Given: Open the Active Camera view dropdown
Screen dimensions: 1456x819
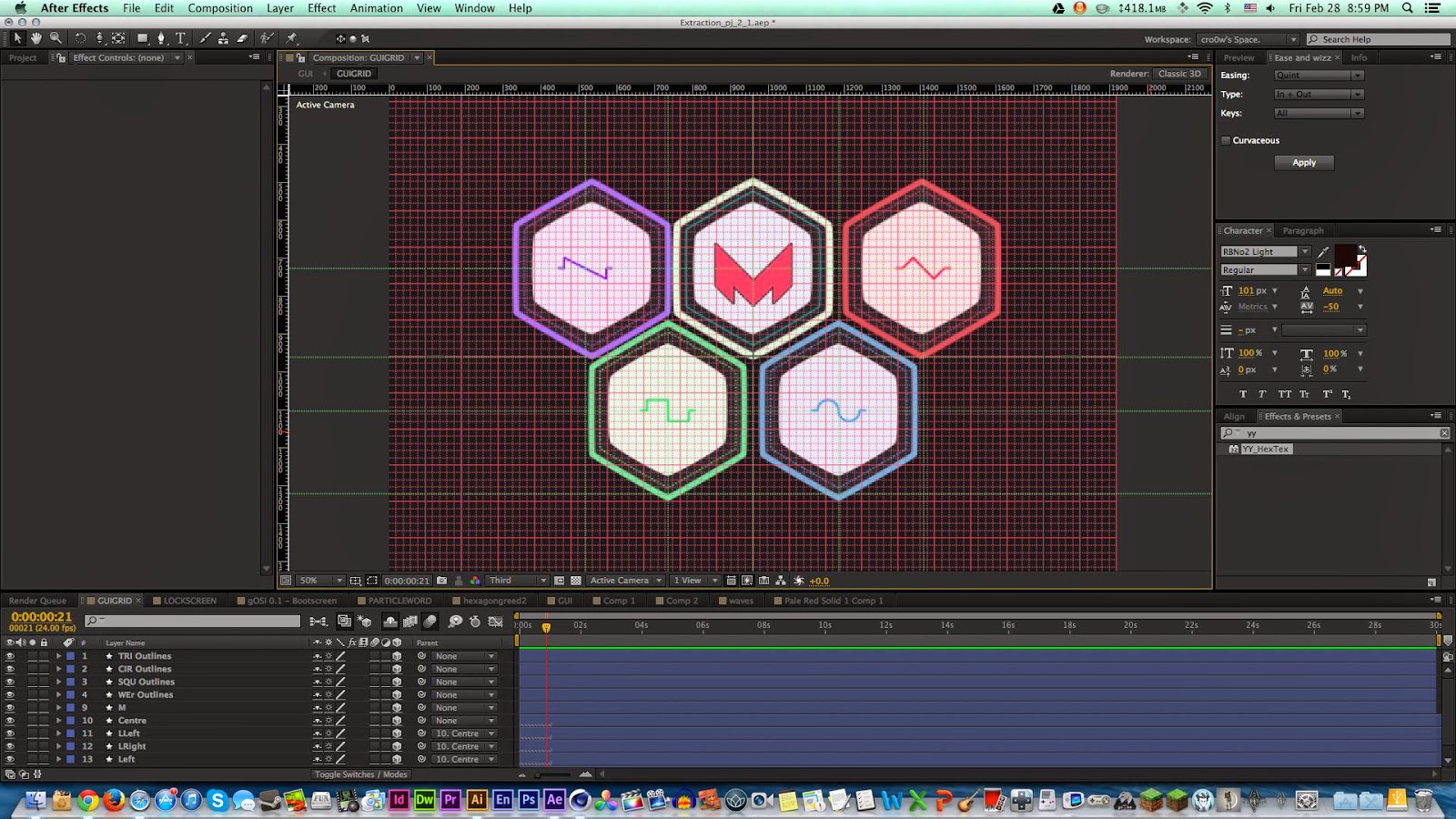Looking at the screenshot, I should click(x=625, y=581).
